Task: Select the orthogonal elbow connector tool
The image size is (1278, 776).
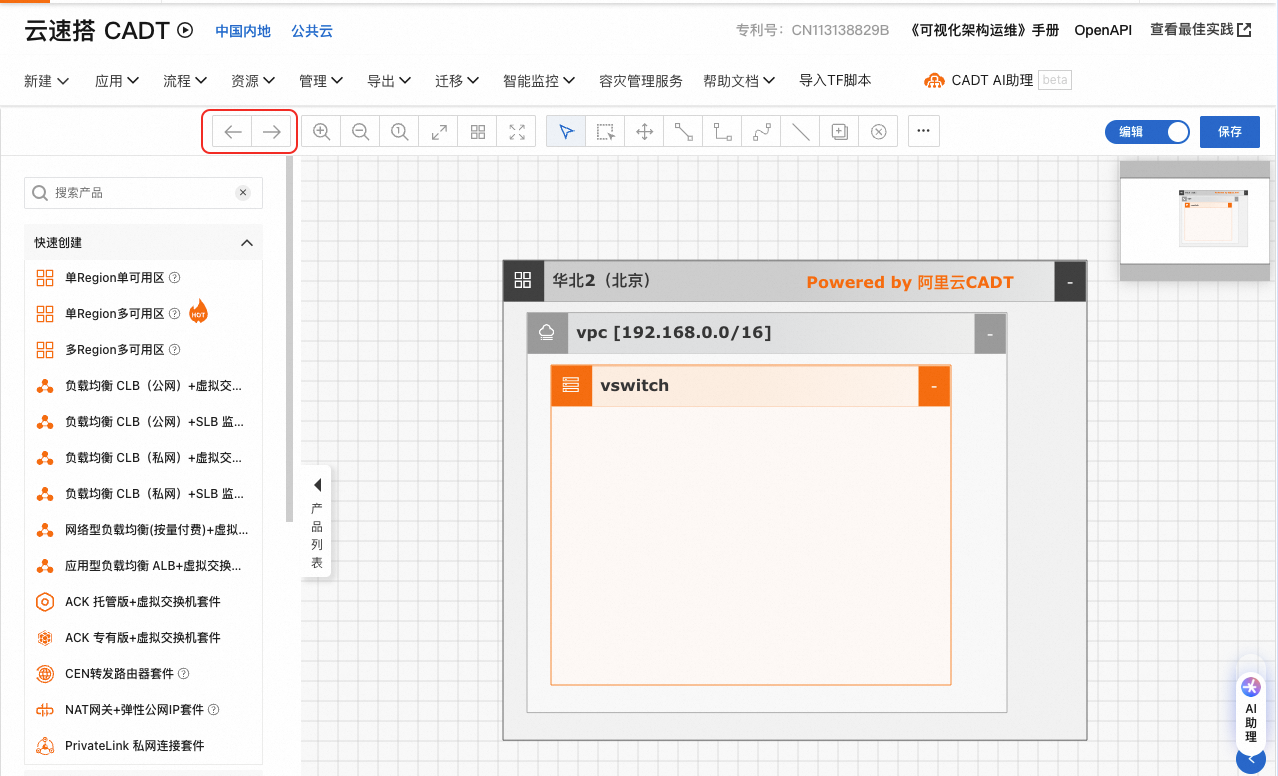Action: (722, 132)
